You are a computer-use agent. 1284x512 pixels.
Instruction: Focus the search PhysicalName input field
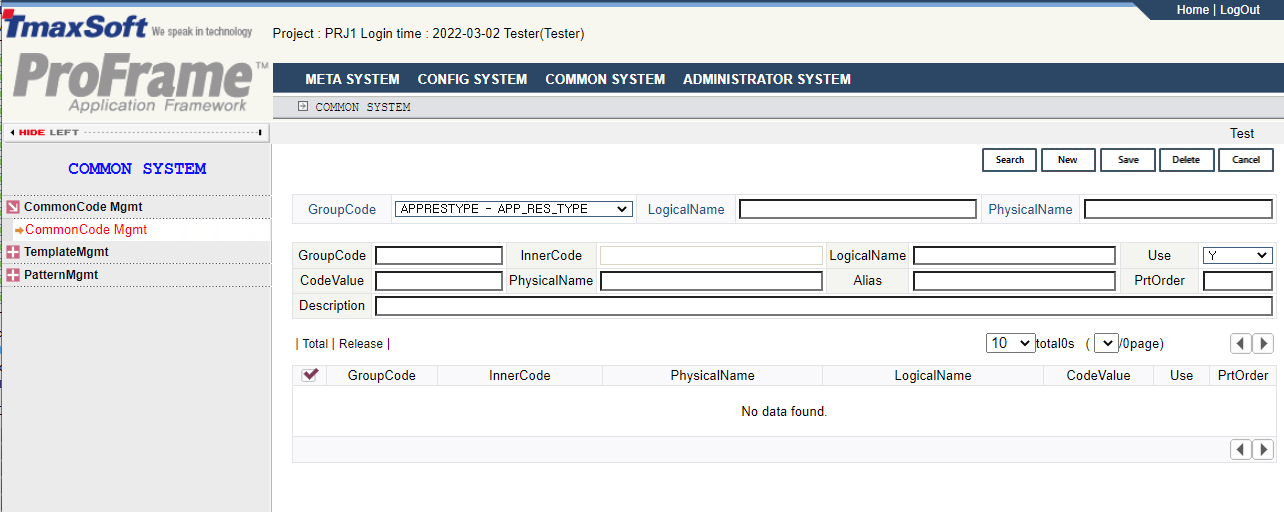point(1179,209)
